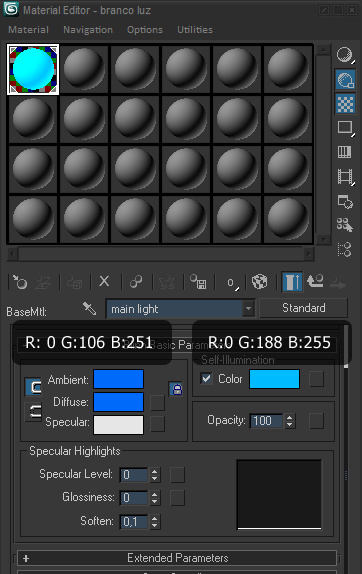Click the Glossiness value field
This screenshot has width=362, height=574.
click(x=134, y=498)
